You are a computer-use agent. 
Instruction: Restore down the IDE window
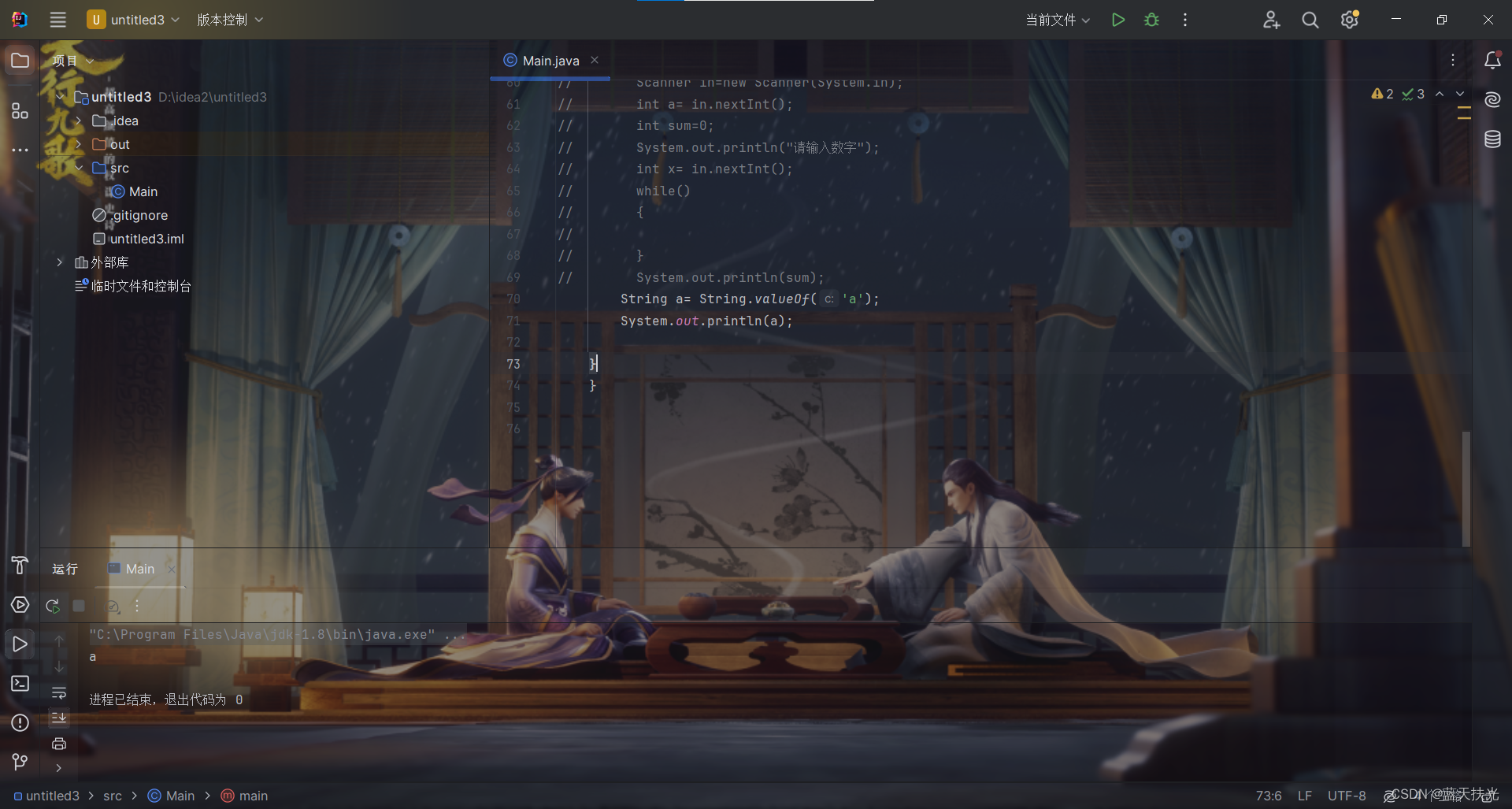(x=1441, y=20)
